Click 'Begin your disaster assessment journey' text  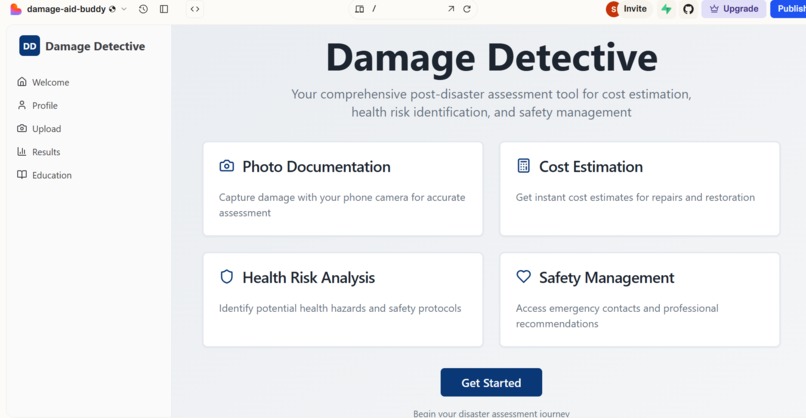pyautogui.click(x=491, y=413)
